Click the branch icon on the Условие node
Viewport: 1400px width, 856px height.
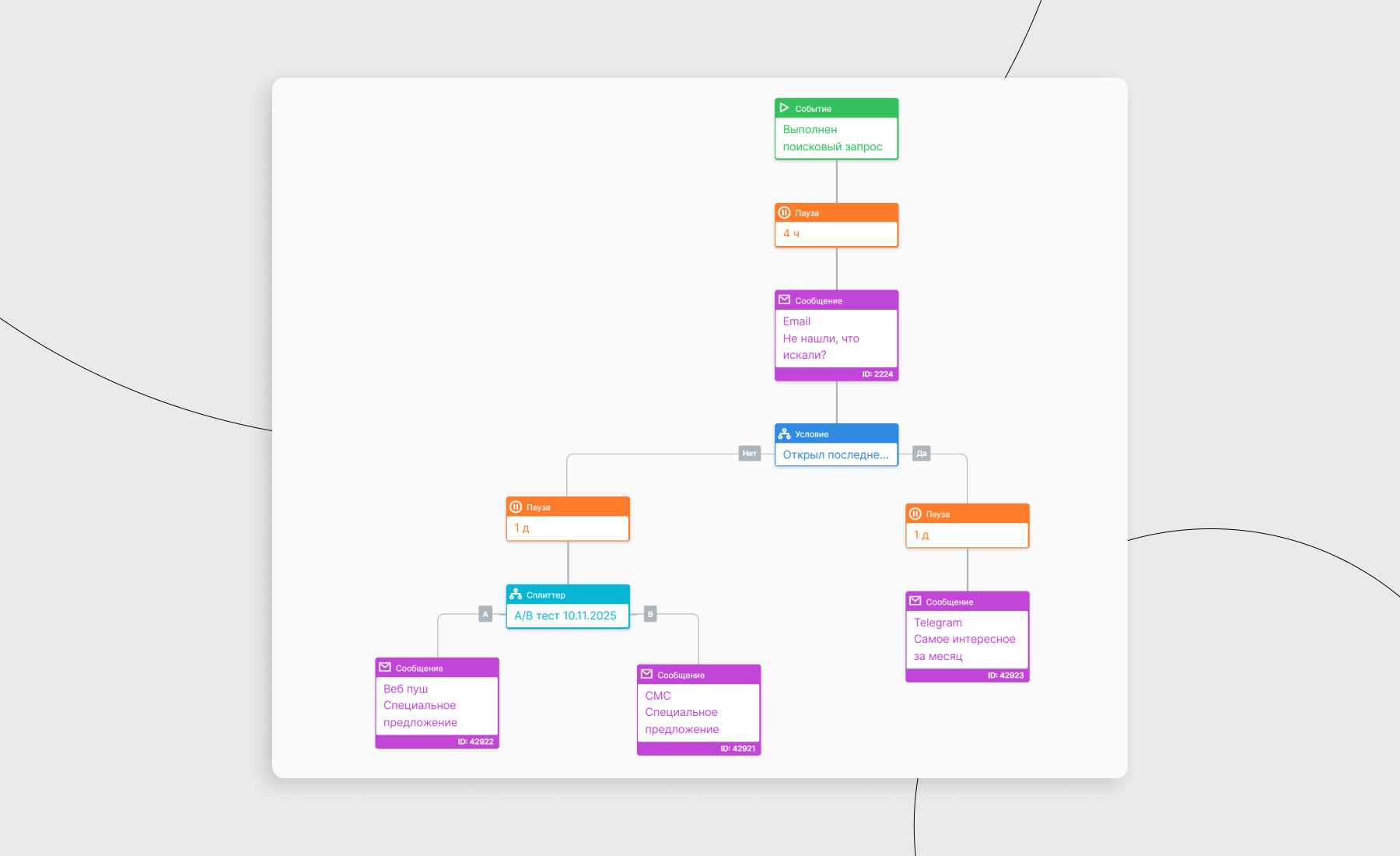pyautogui.click(x=784, y=434)
